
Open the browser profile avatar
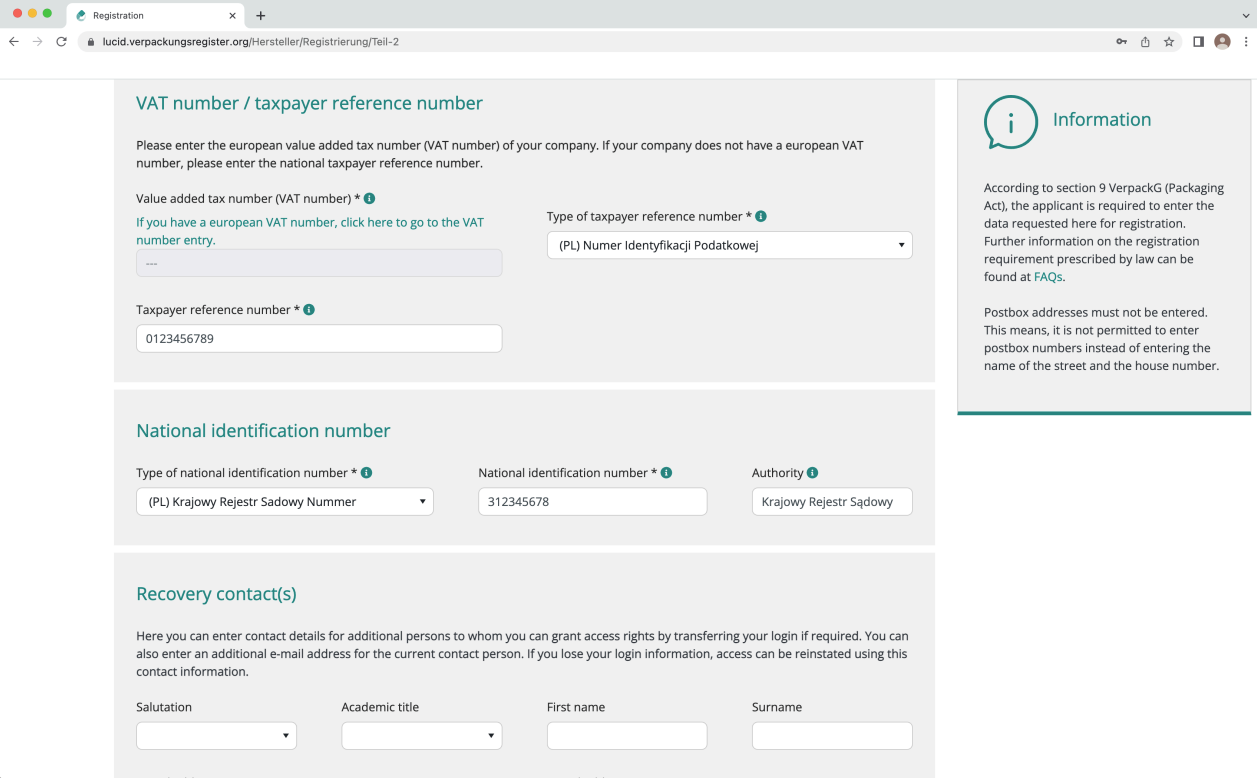(1221, 42)
